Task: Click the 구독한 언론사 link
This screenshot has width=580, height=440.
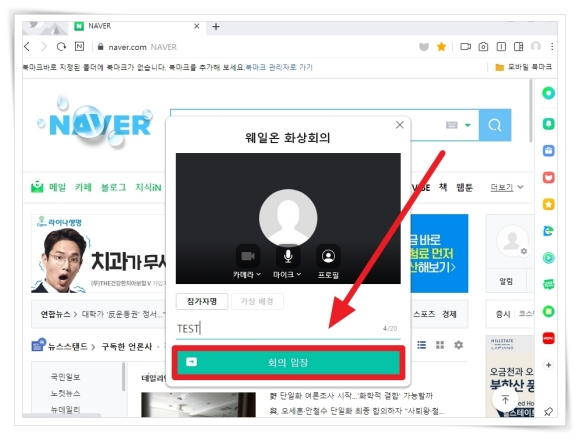Action: click(127, 346)
